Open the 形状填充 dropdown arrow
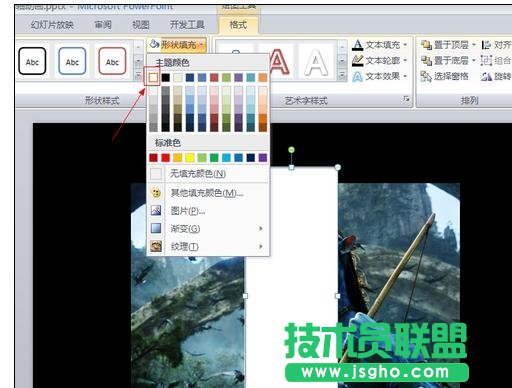 coord(202,44)
